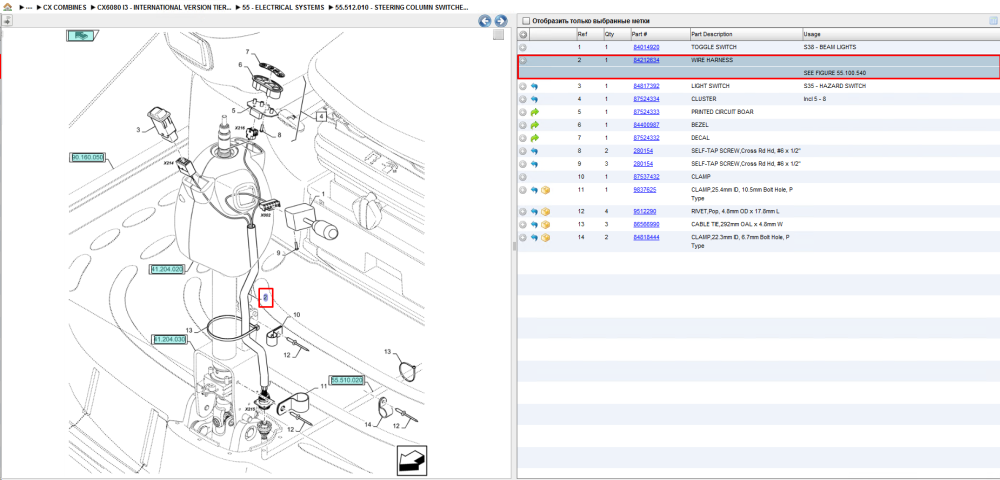Open part number 84014920 link
The height and width of the screenshot is (480, 1000).
pyautogui.click(x=646, y=47)
